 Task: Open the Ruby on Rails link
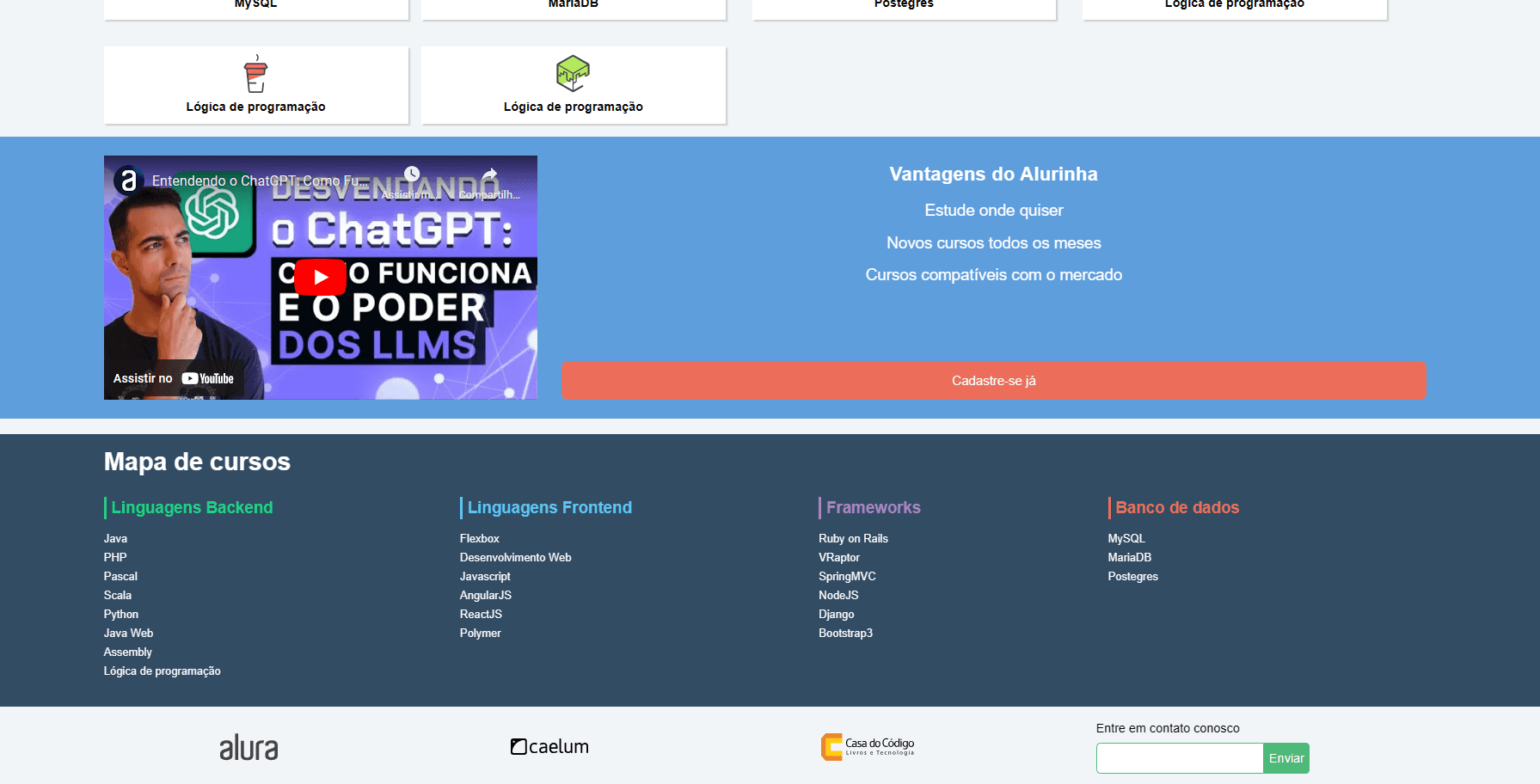(x=853, y=538)
